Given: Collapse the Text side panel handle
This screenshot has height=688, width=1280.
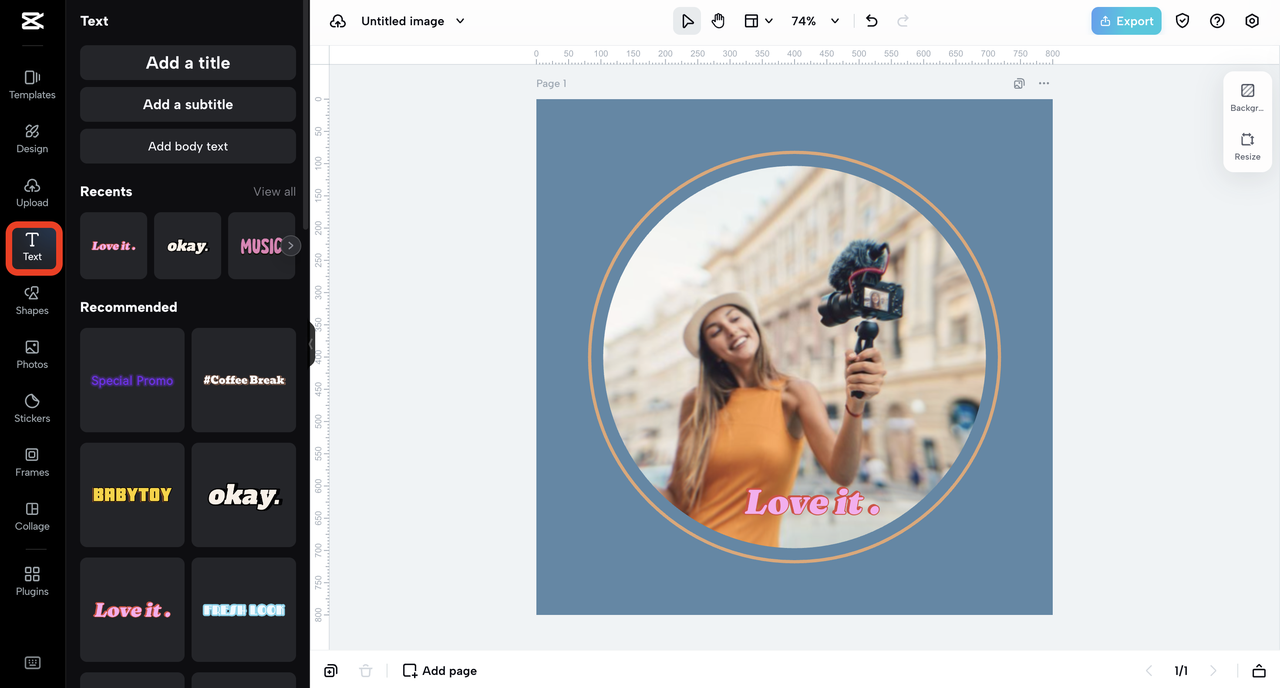Looking at the screenshot, I should pos(311,344).
